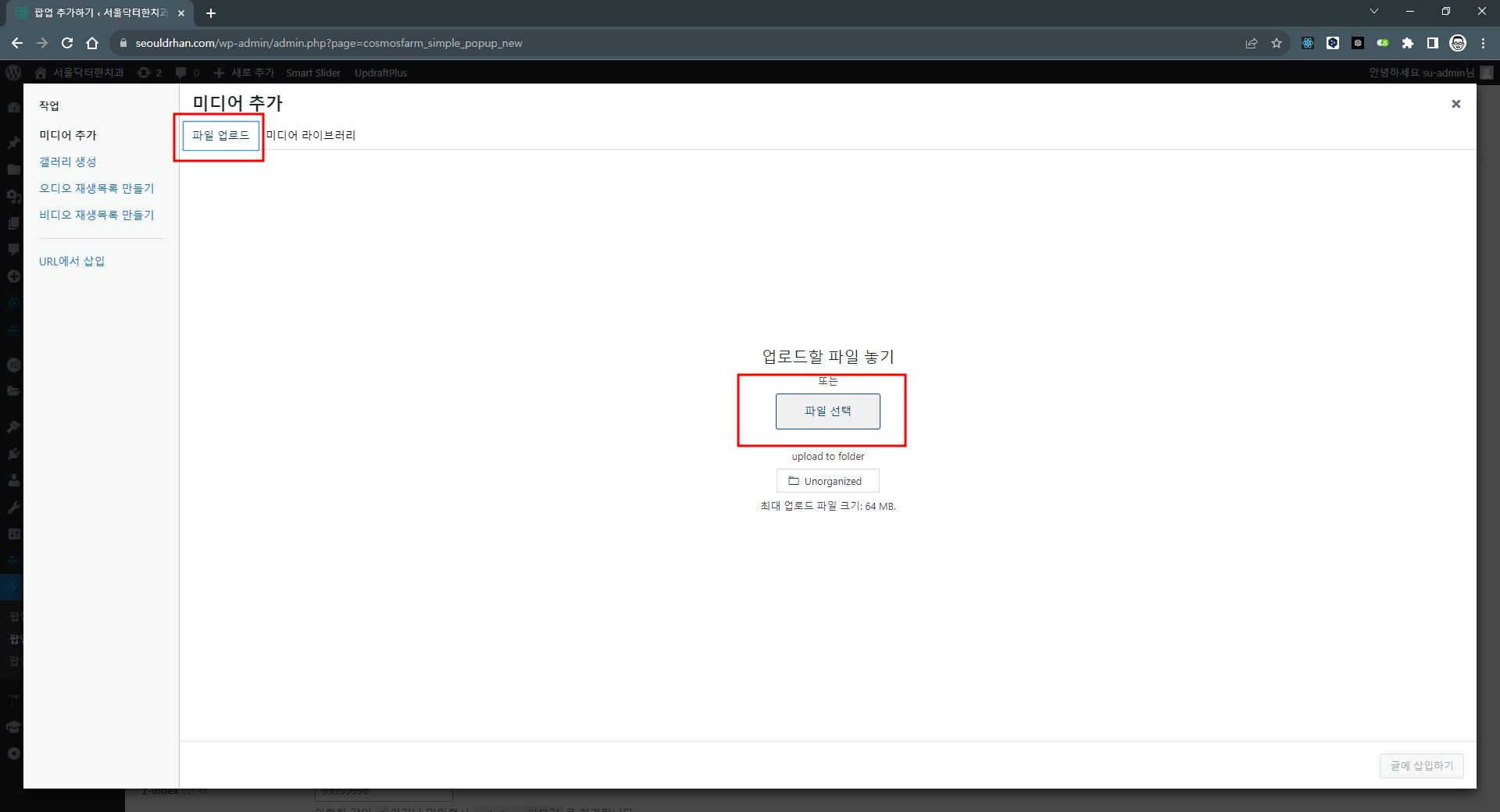The height and width of the screenshot is (812, 1500).
Task: Switch to the 파일 업로드 tab
Action: [220, 135]
